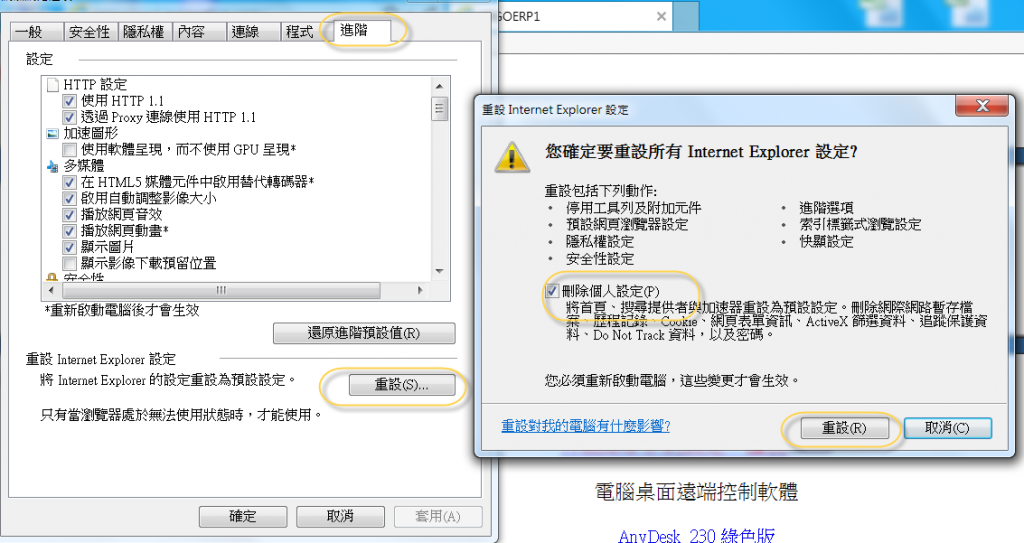This screenshot has height=543, width=1024.
Task: Enable 使用軟體呈現 GPU checkbox
Action: pyautogui.click(x=69, y=150)
